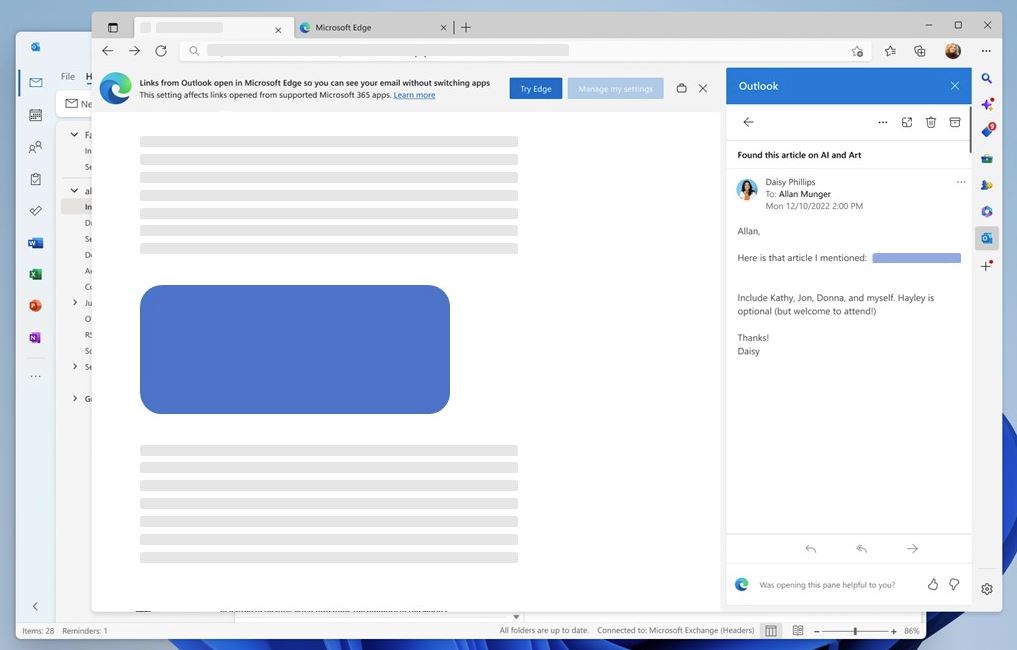
Task: Open the profile avatar in Edge toolbar
Action: [x=953, y=51]
